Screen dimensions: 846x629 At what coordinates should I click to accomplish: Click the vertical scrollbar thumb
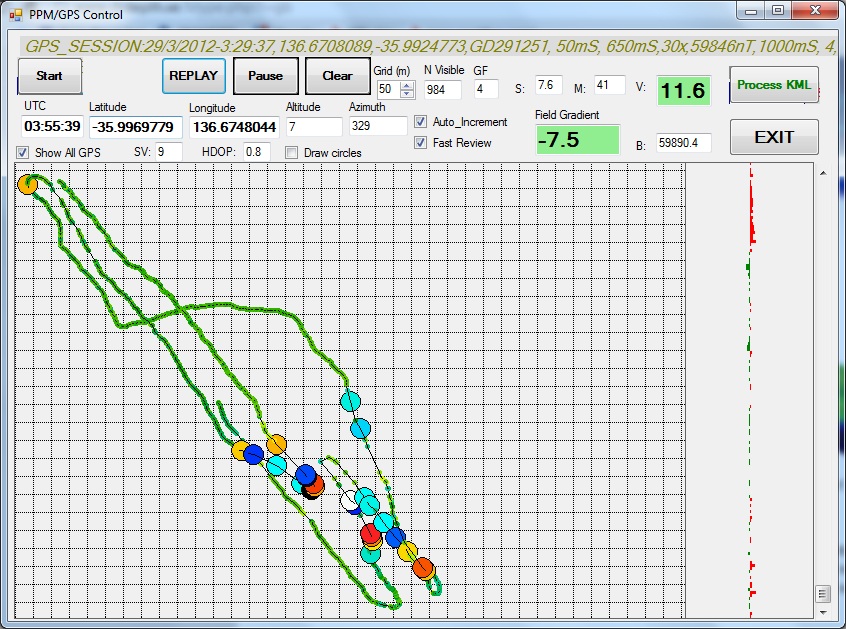click(x=823, y=594)
